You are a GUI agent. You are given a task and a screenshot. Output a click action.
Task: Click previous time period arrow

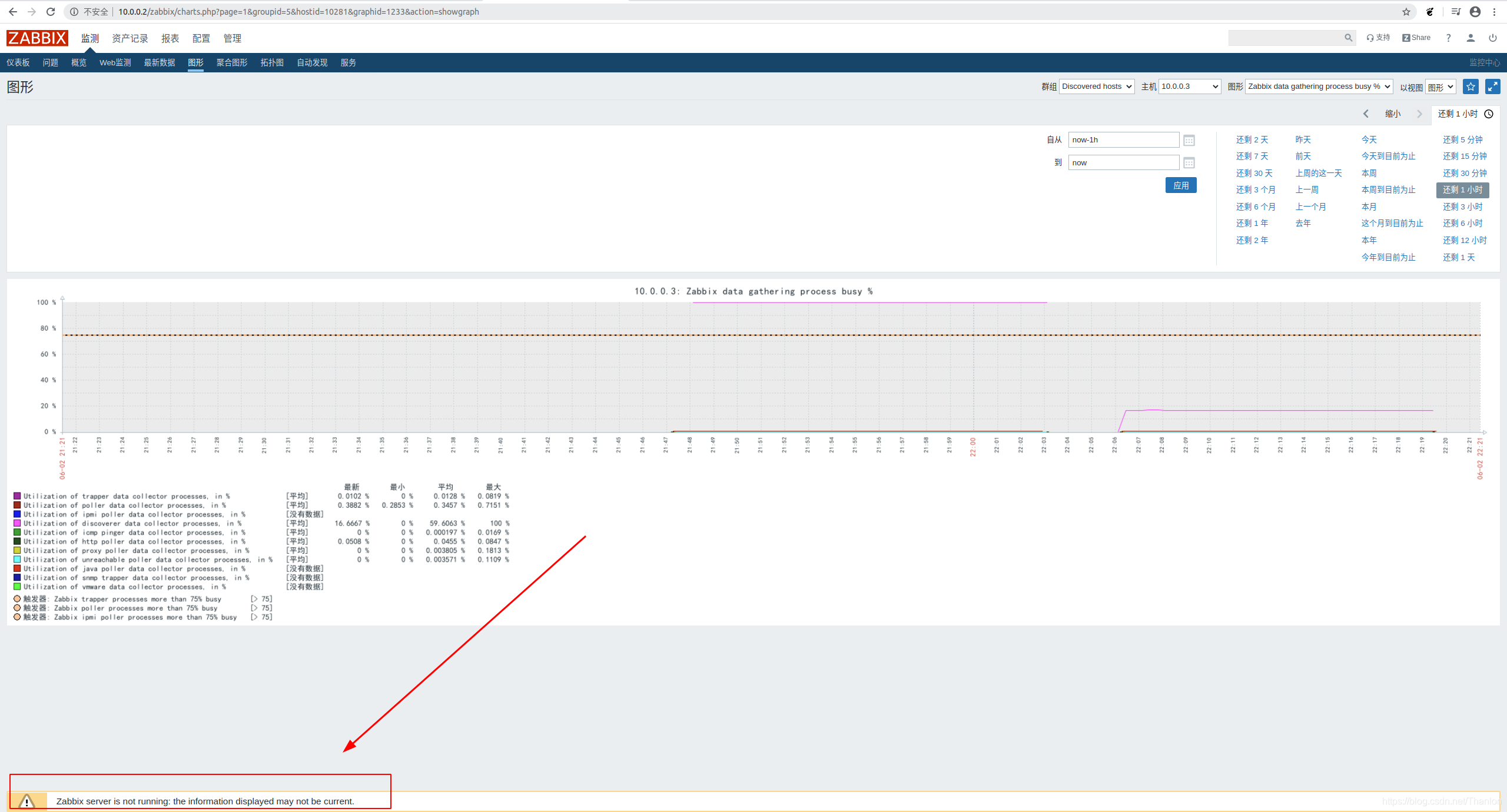tap(1366, 114)
